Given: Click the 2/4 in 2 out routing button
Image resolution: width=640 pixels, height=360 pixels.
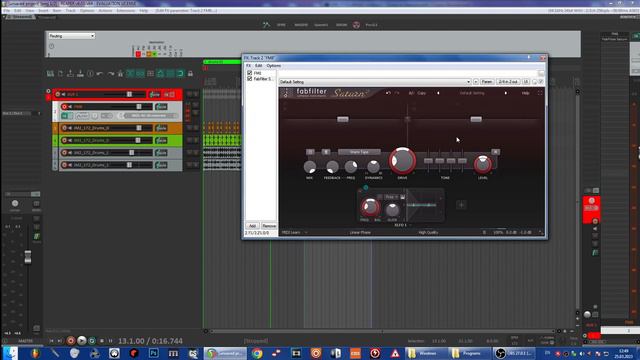Looking at the screenshot, I should (508, 82).
